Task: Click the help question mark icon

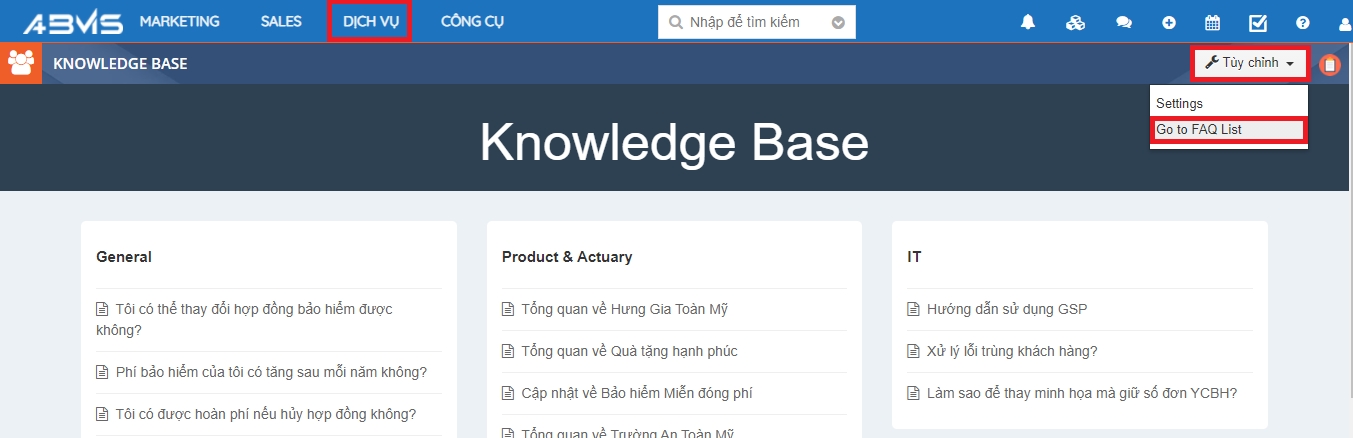Action: tap(1303, 22)
